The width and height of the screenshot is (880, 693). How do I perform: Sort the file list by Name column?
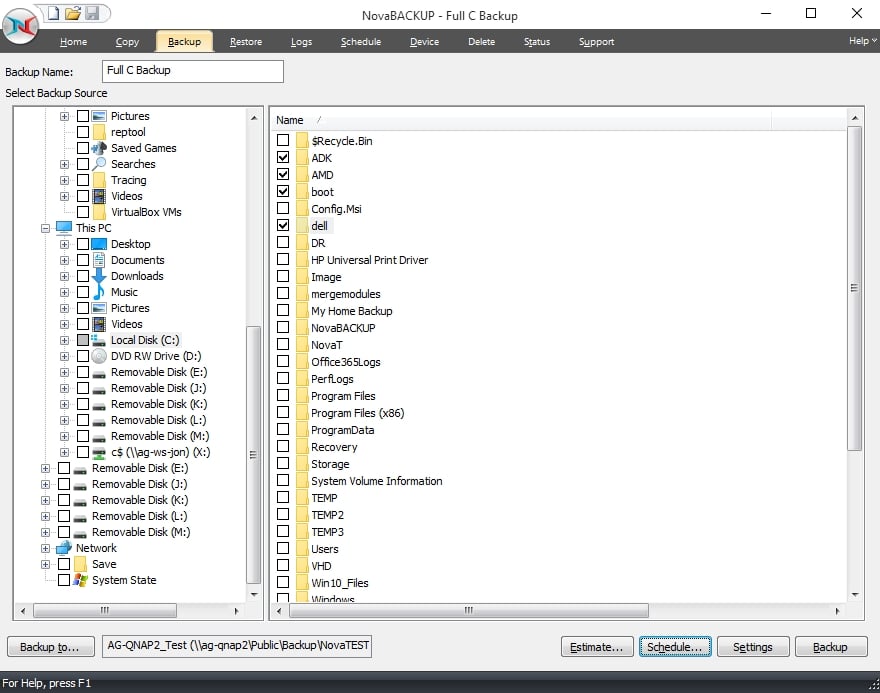pyautogui.click(x=522, y=120)
